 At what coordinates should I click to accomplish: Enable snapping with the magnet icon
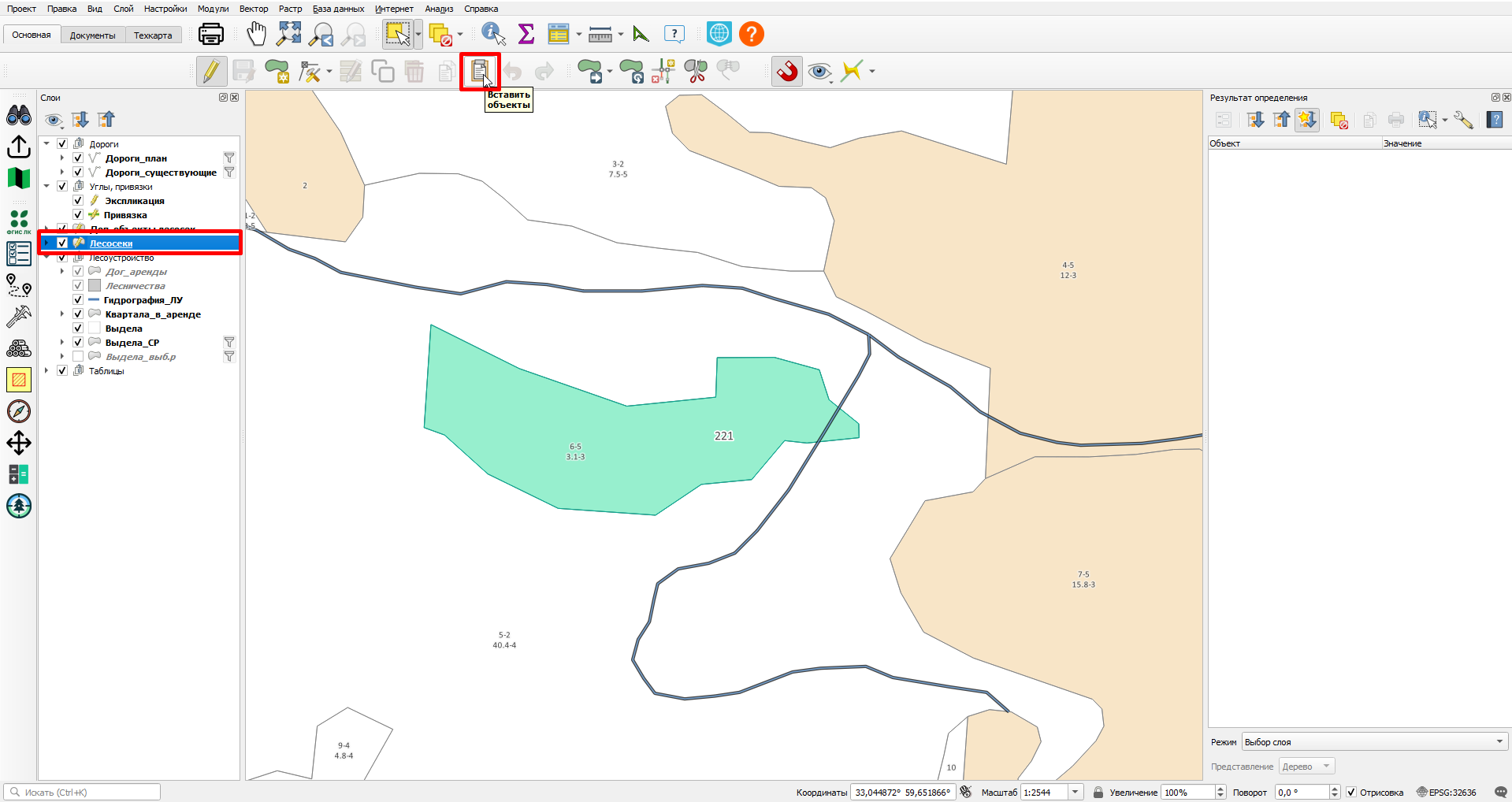pyautogui.click(x=786, y=72)
